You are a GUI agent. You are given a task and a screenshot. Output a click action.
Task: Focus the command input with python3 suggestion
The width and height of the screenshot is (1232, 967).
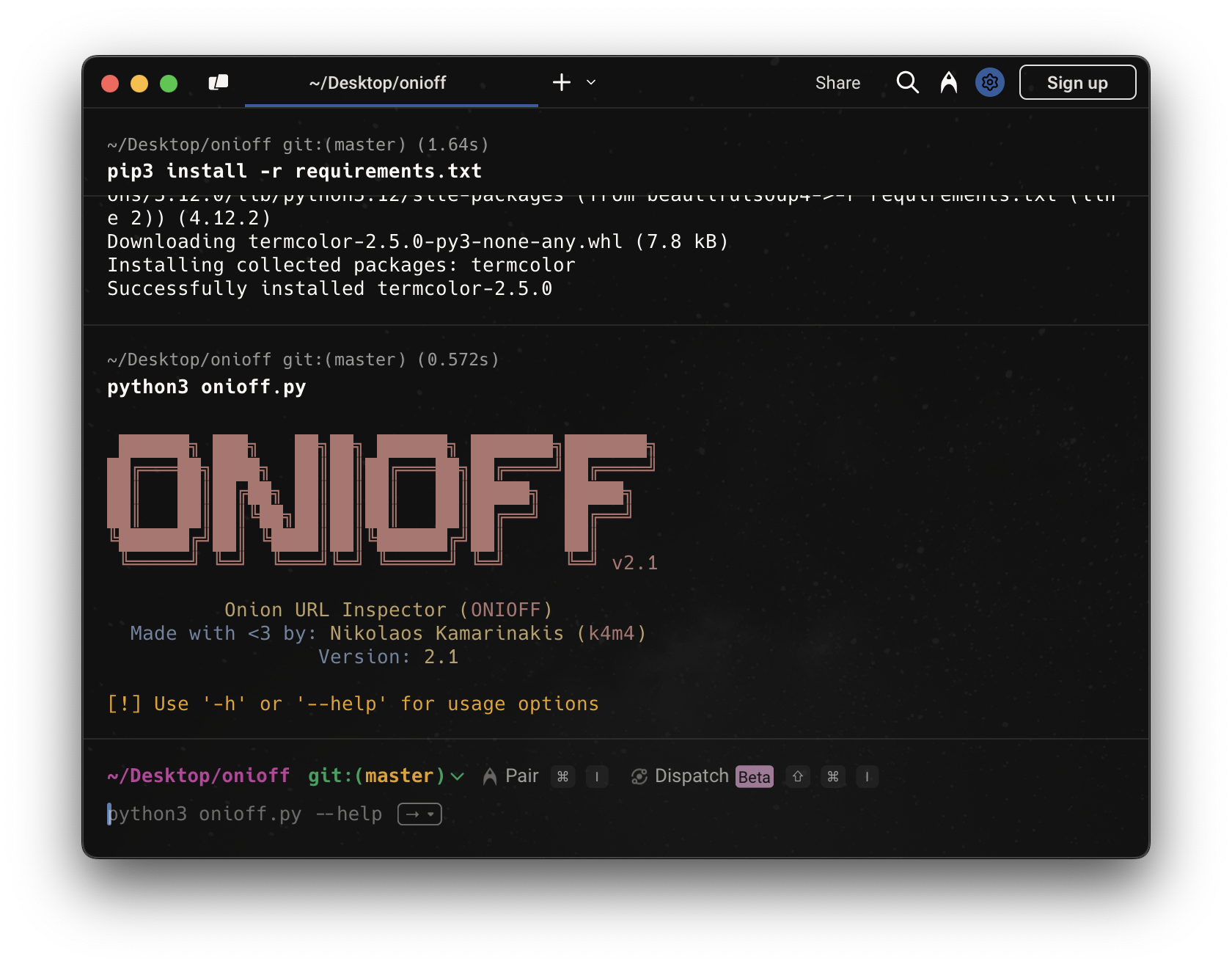tap(246, 814)
